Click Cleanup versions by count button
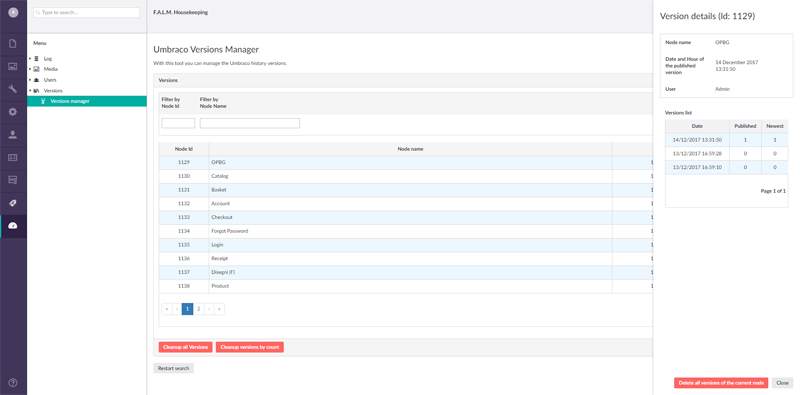 (249, 347)
